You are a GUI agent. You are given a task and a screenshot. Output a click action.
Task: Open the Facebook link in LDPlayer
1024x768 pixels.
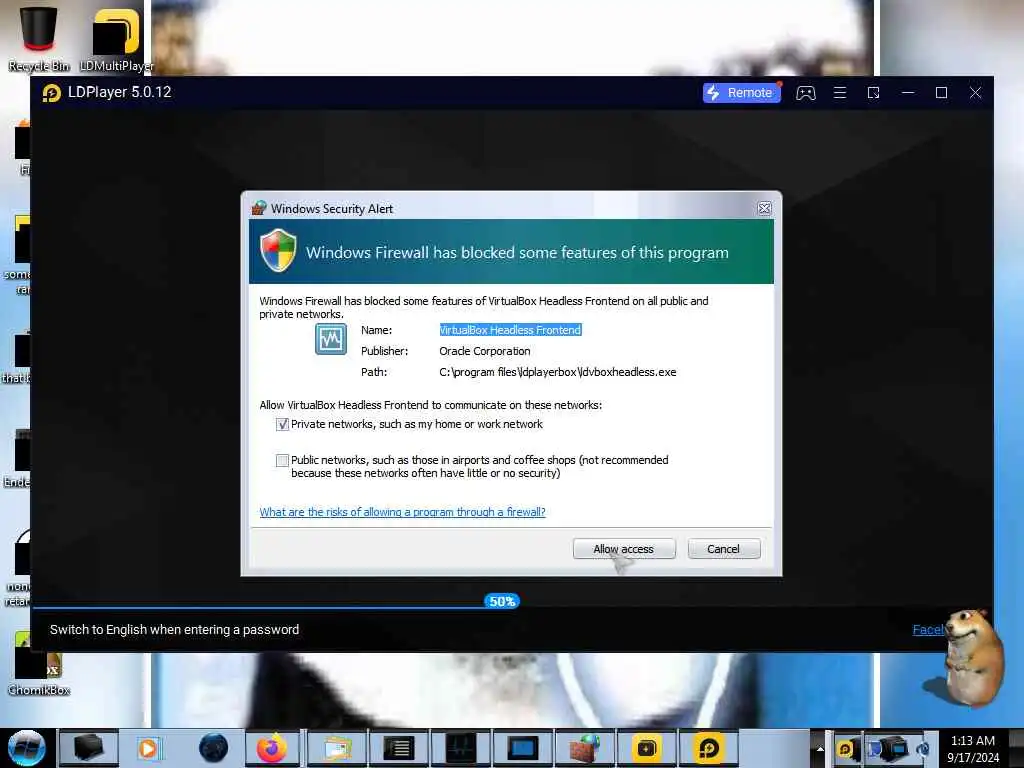pos(929,630)
